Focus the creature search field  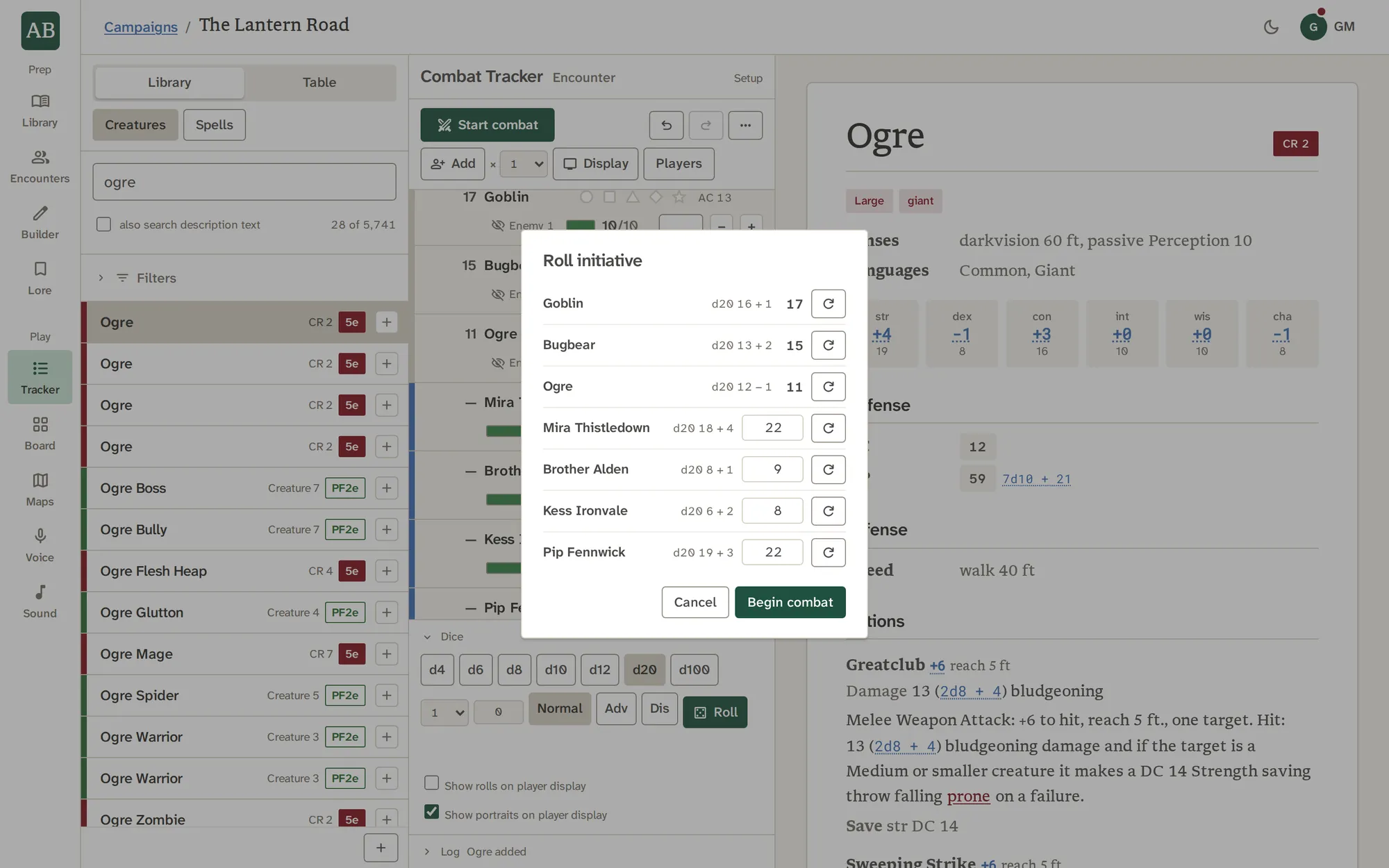tap(244, 182)
